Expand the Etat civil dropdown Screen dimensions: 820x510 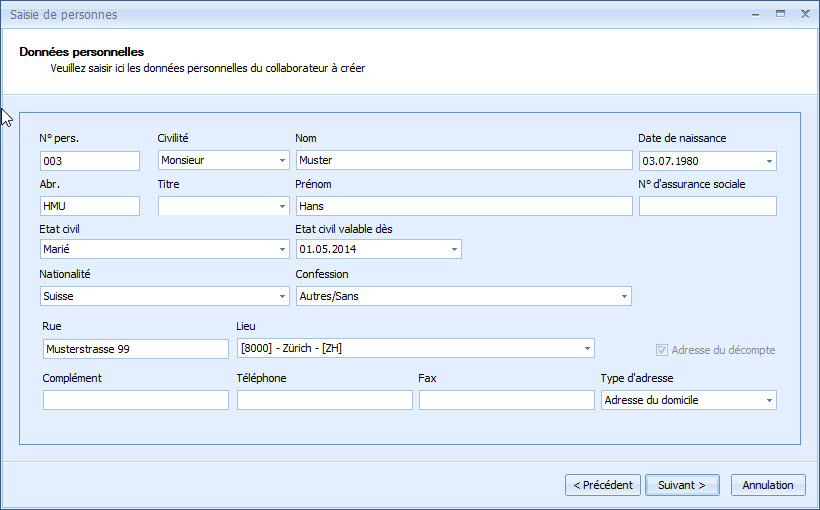click(282, 250)
